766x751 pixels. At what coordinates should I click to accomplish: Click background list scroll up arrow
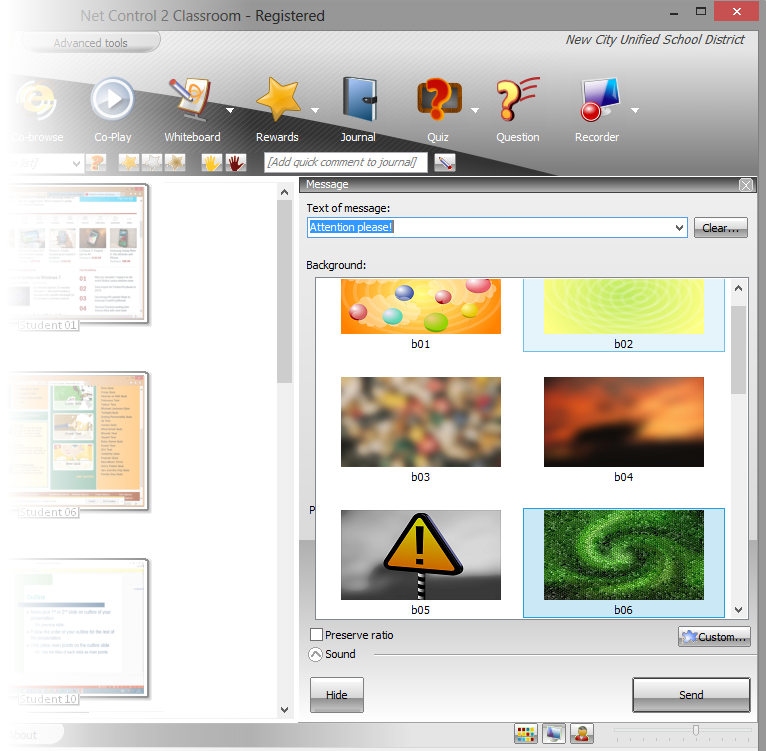click(x=739, y=288)
